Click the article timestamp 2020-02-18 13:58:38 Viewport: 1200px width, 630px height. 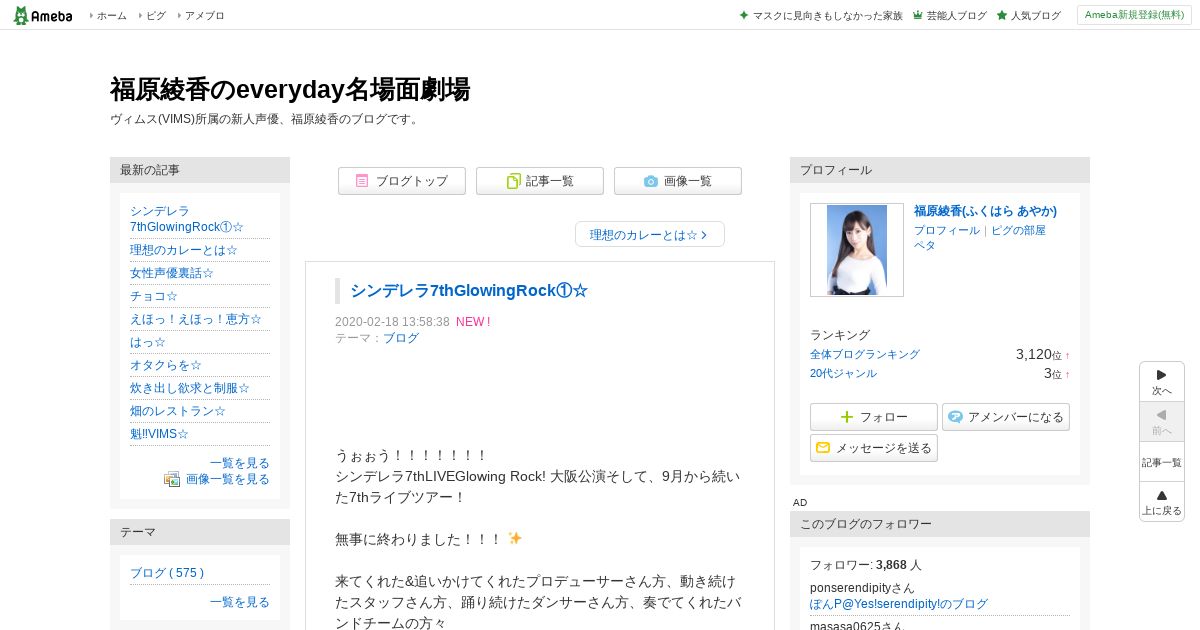392,322
